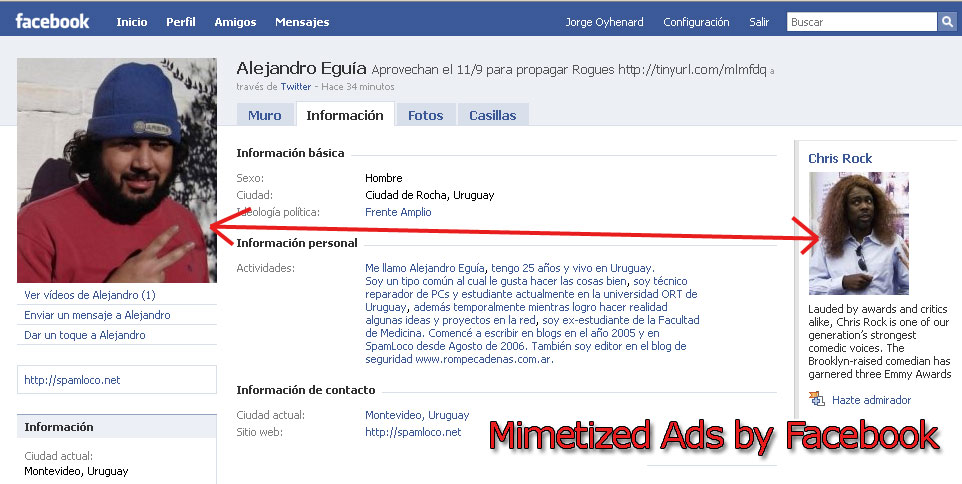
Task: Click the Hace 34 minutos timestamp
Action: (358, 86)
